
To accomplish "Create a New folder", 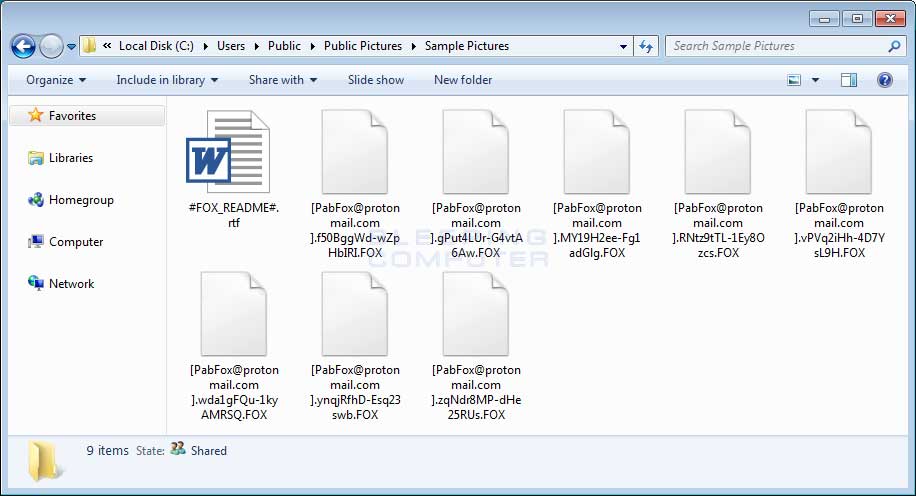I will point(463,80).
